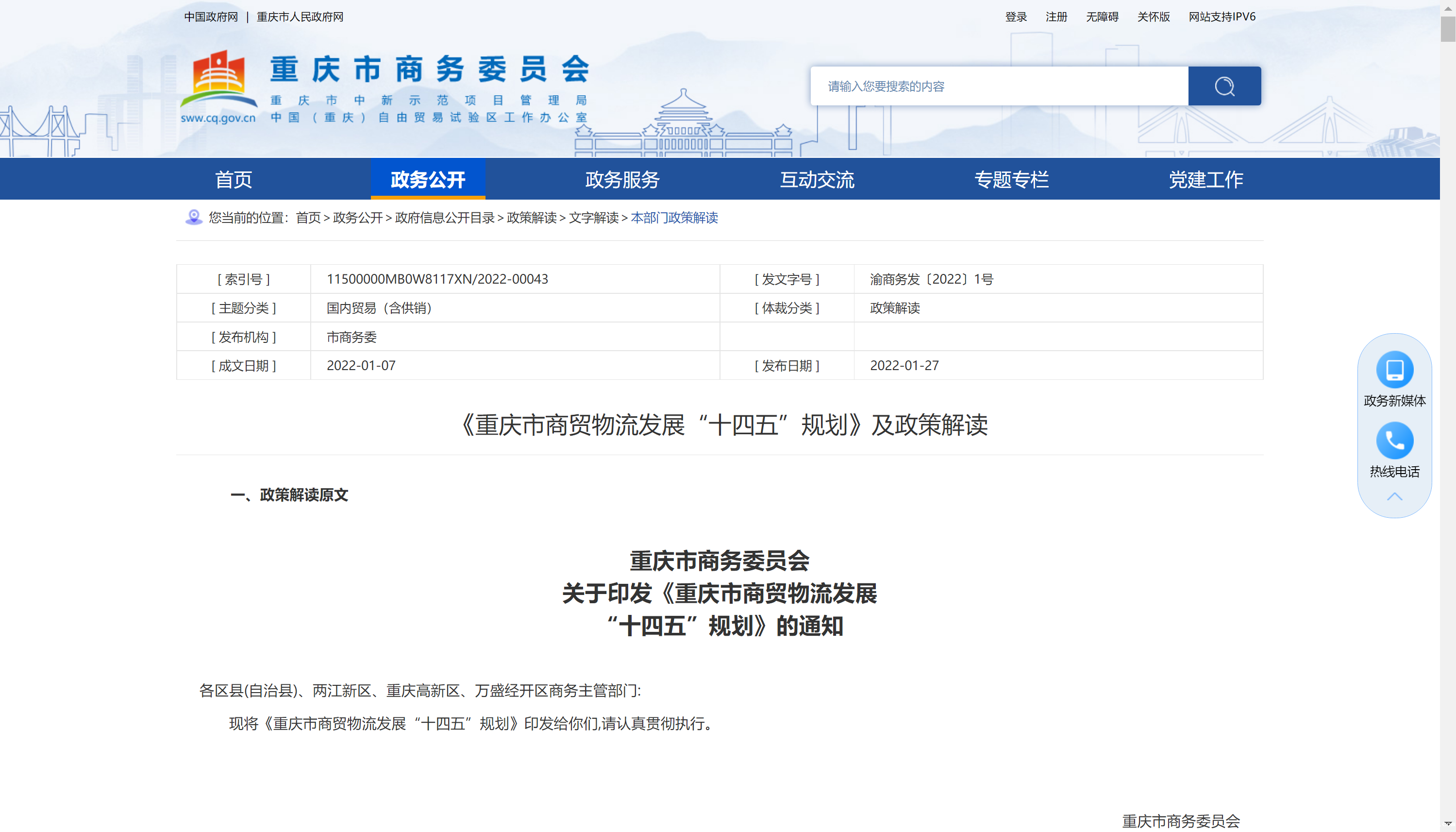The height and width of the screenshot is (832, 1456).
Task: Open the 中国政府网 link
Action: pyautogui.click(x=211, y=17)
